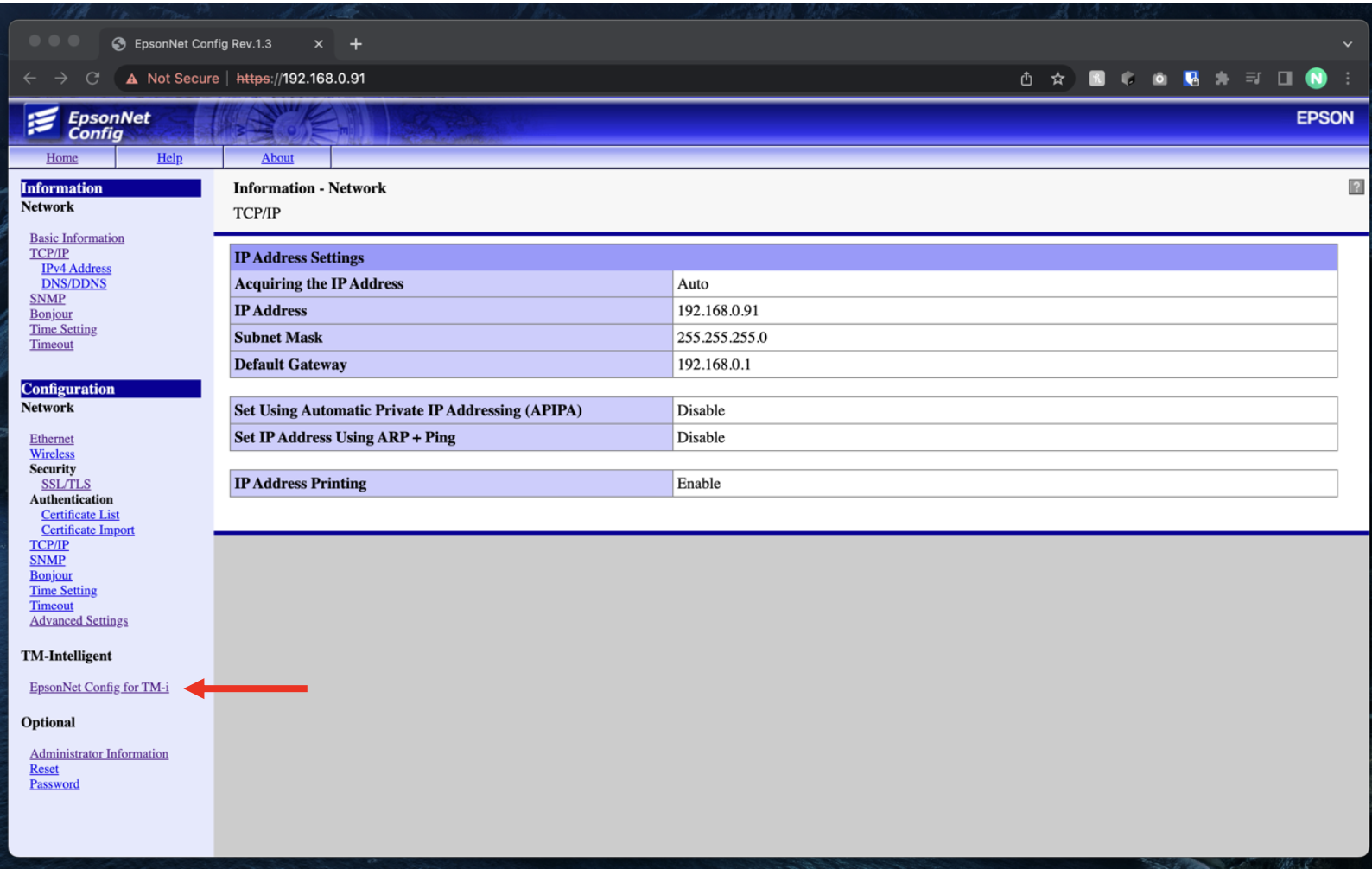
Task: Click the EPSON brand text at top right
Action: point(1324,117)
